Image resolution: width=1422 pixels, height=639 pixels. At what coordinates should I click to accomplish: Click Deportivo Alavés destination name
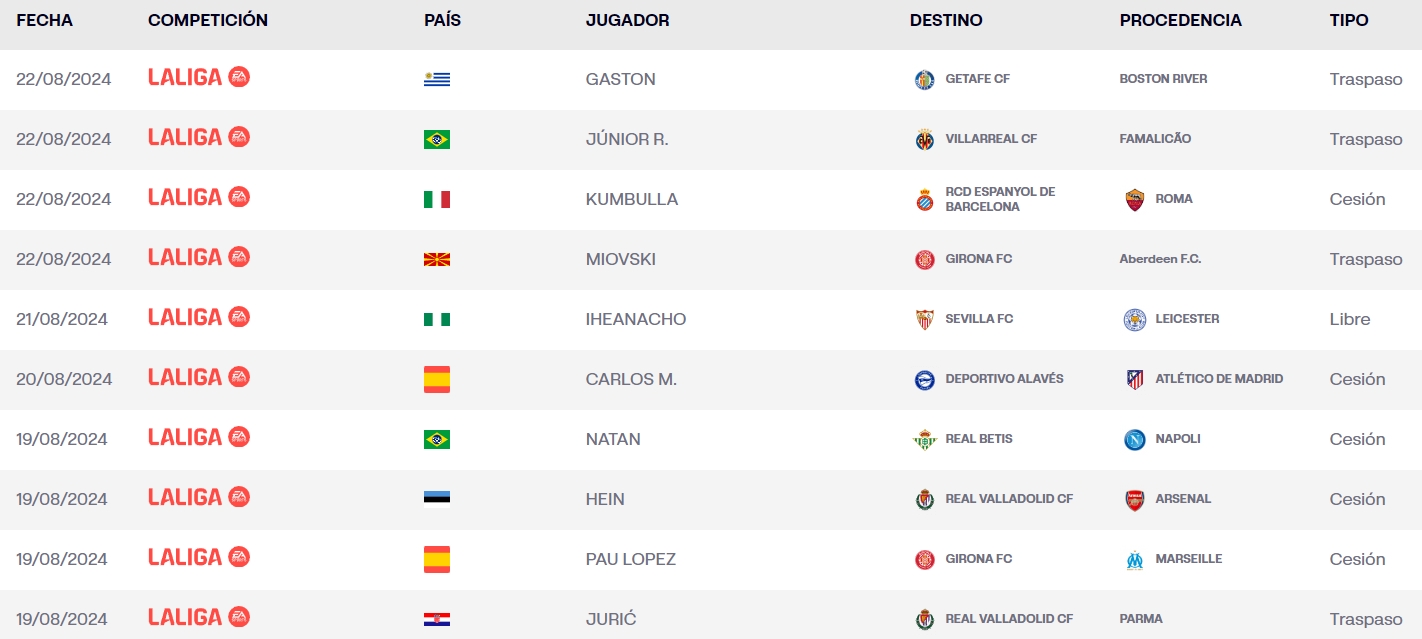[1004, 379]
